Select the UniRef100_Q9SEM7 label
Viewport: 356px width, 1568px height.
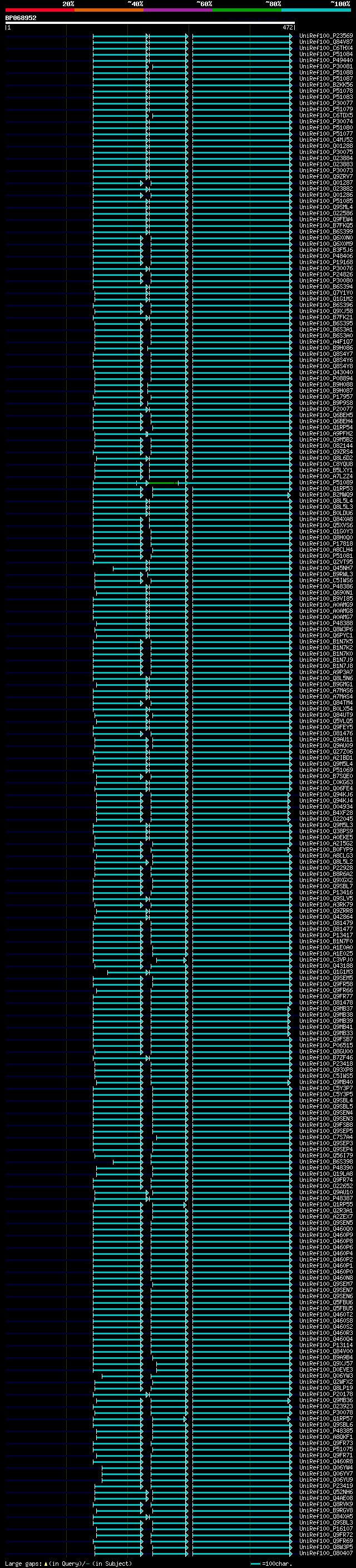(x=326, y=1284)
